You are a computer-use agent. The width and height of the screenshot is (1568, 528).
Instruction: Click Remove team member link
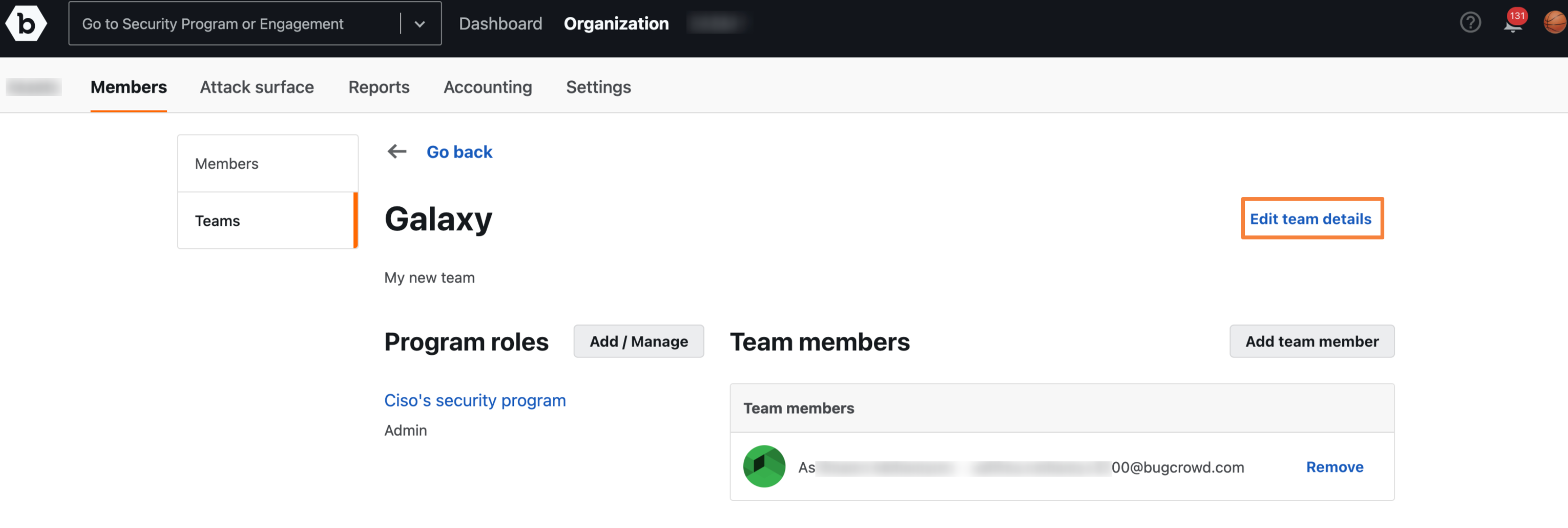1335,465
